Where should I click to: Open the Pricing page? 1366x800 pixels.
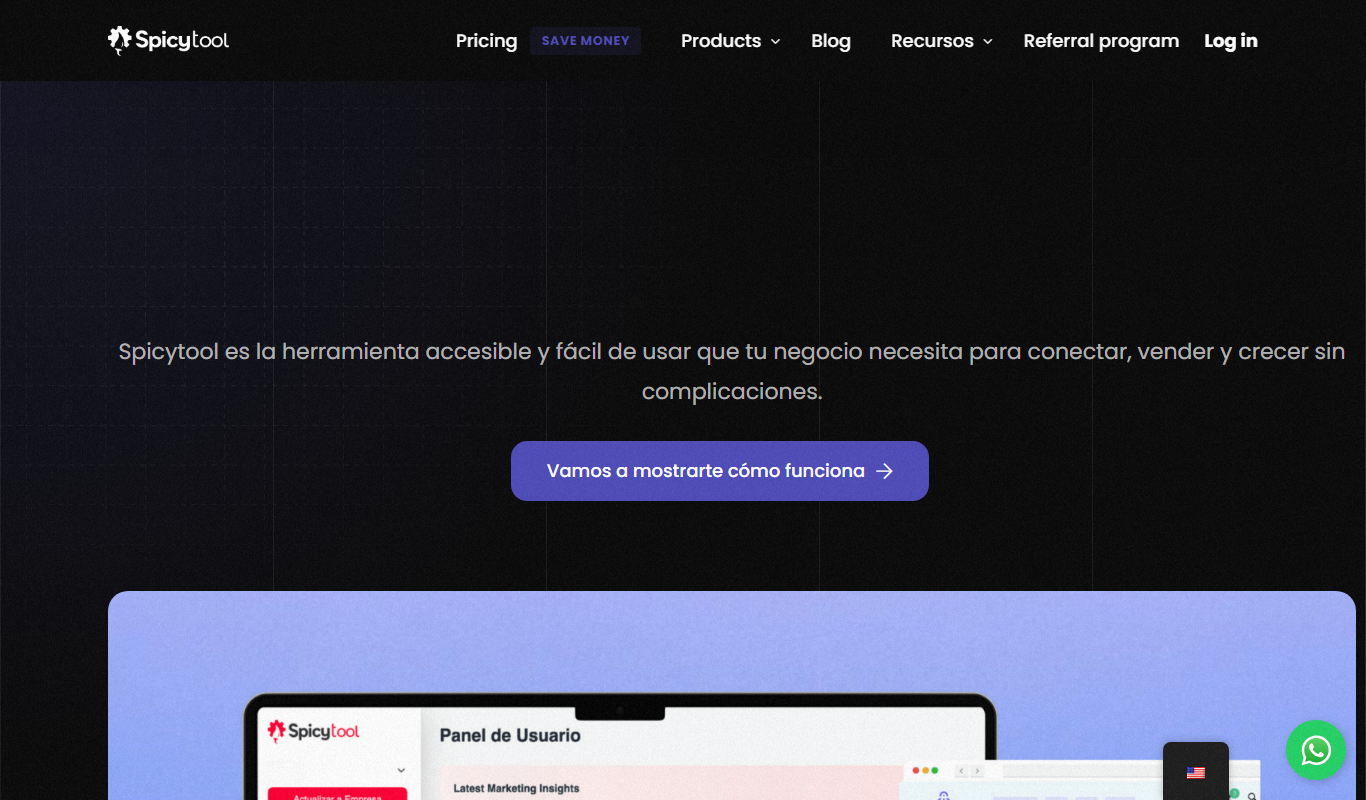[x=486, y=41]
